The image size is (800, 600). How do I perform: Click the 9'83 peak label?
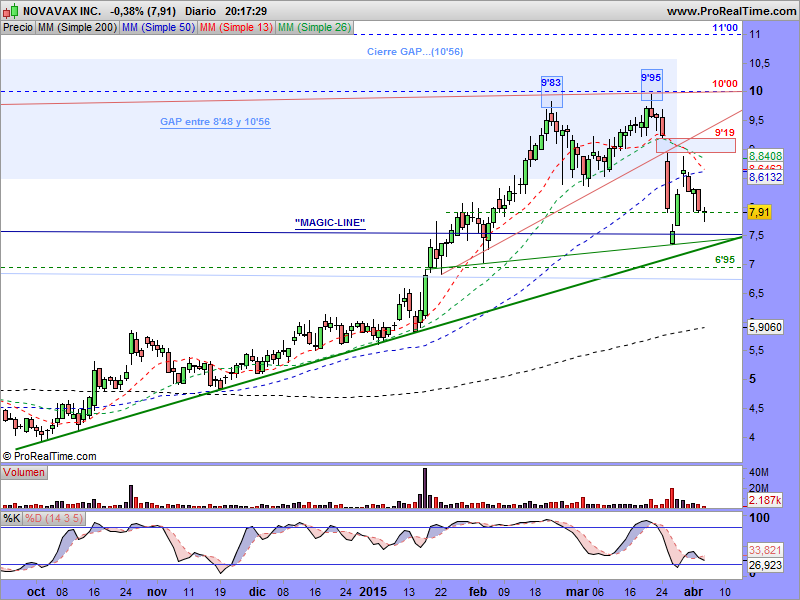point(551,83)
